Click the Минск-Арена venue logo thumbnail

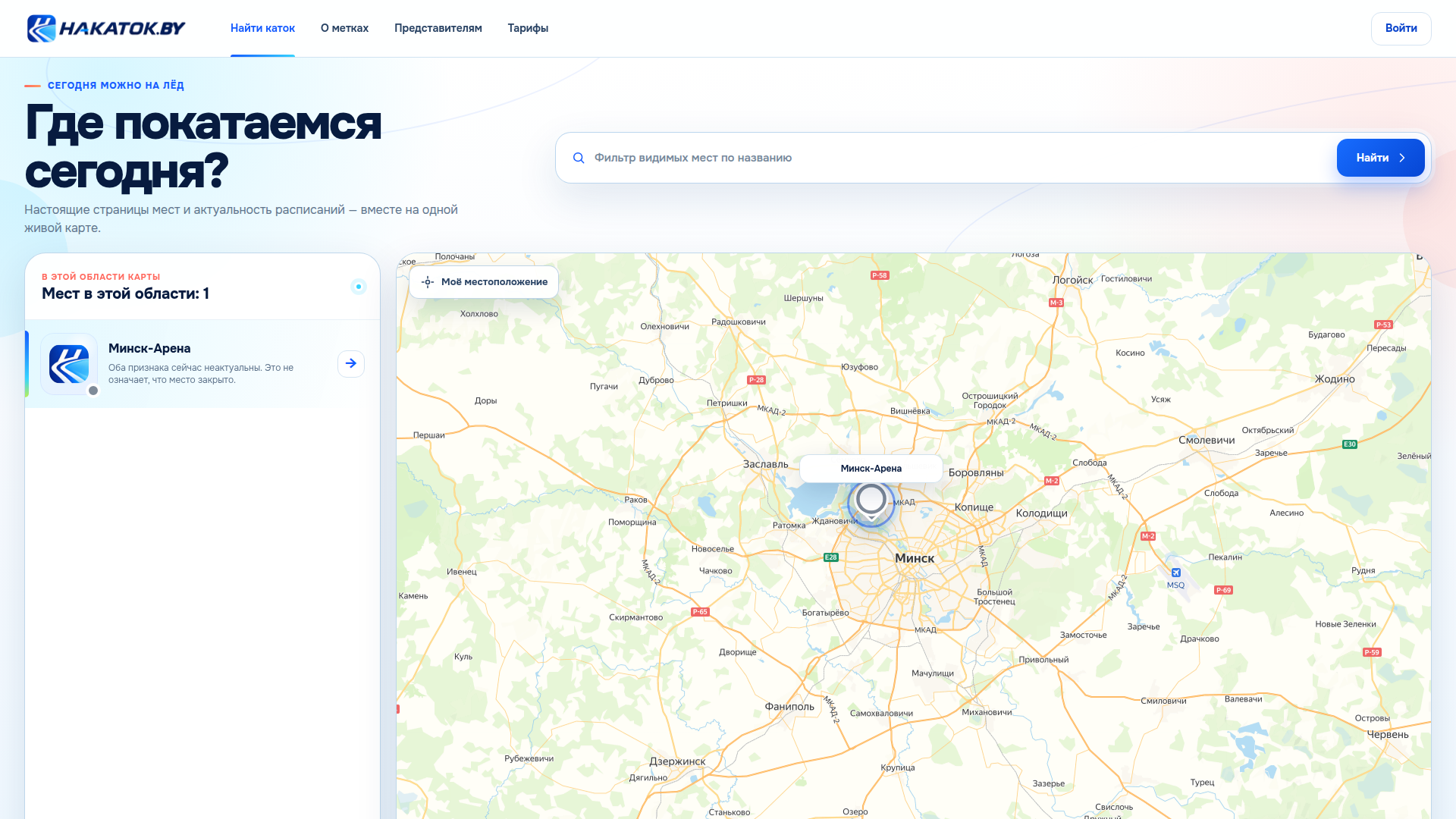69,364
